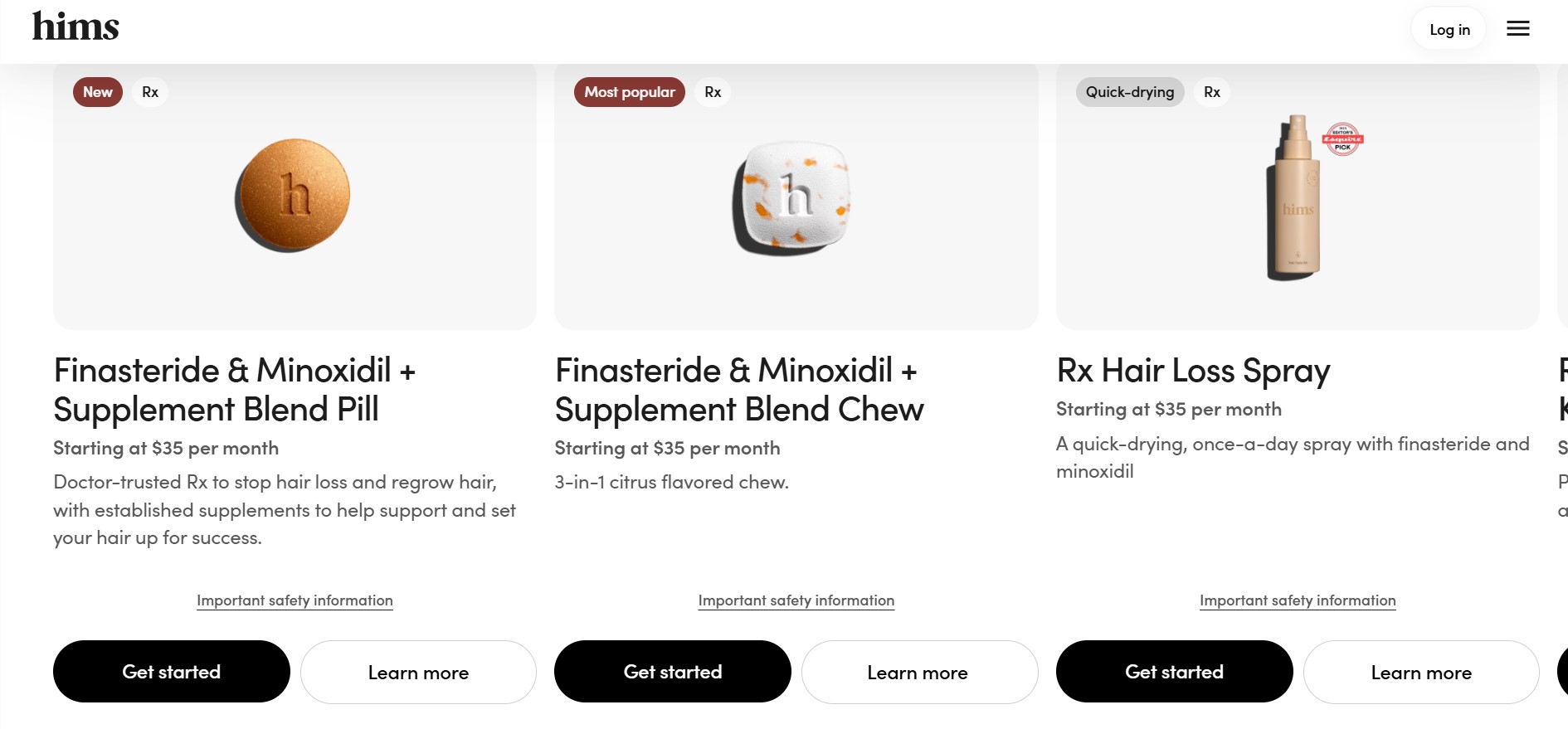Click the Quick-drying badge
The image size is (1568, 729).
[x=1129, y=92]
